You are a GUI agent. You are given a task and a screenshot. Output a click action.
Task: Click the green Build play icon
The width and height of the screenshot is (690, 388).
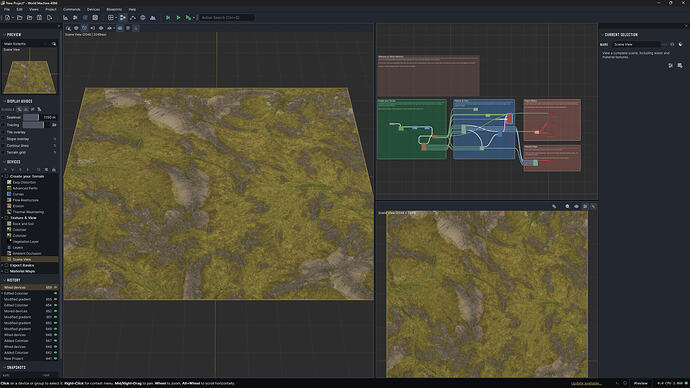[178, 18]
